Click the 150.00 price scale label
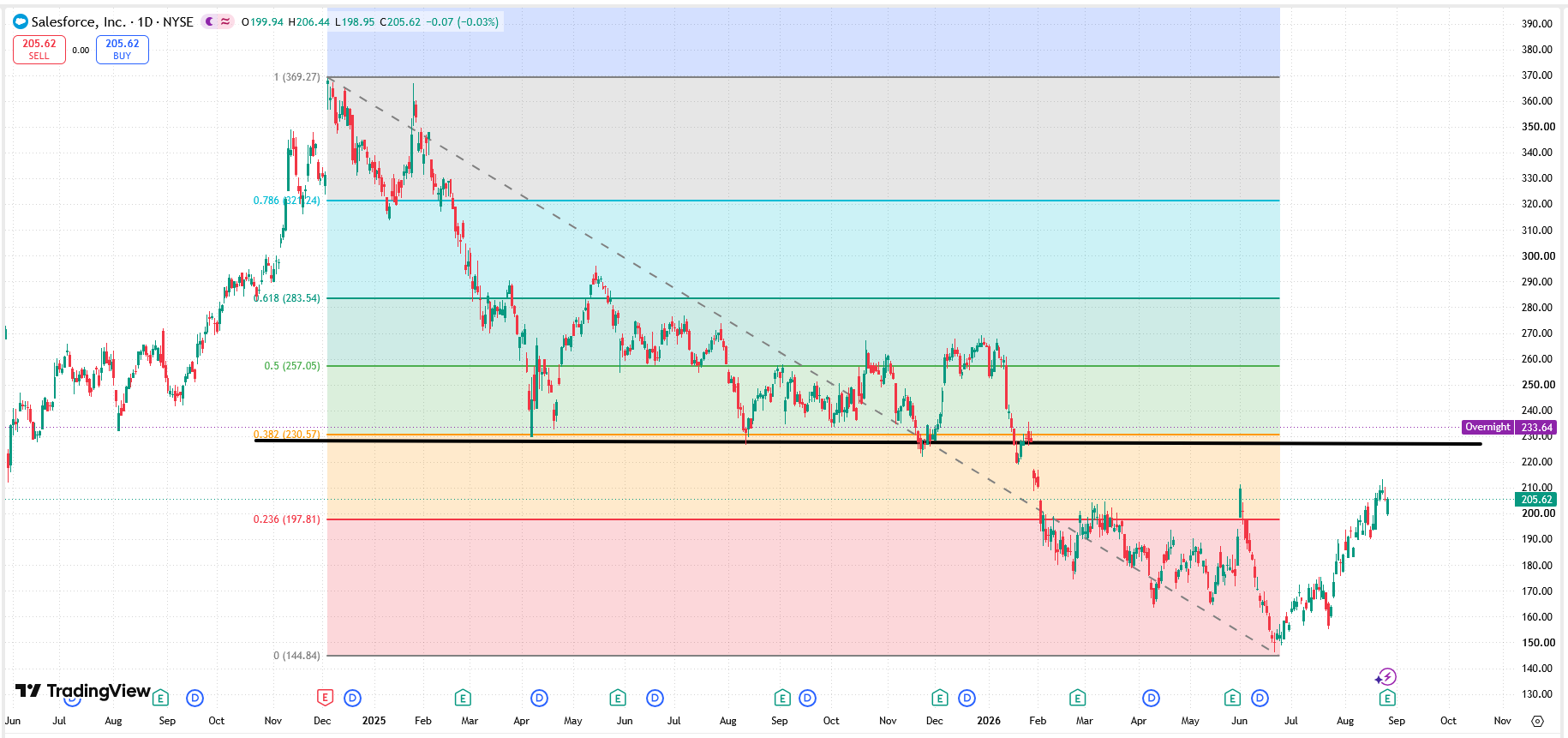The image size is (1568, 738). tap(1537, 643)
